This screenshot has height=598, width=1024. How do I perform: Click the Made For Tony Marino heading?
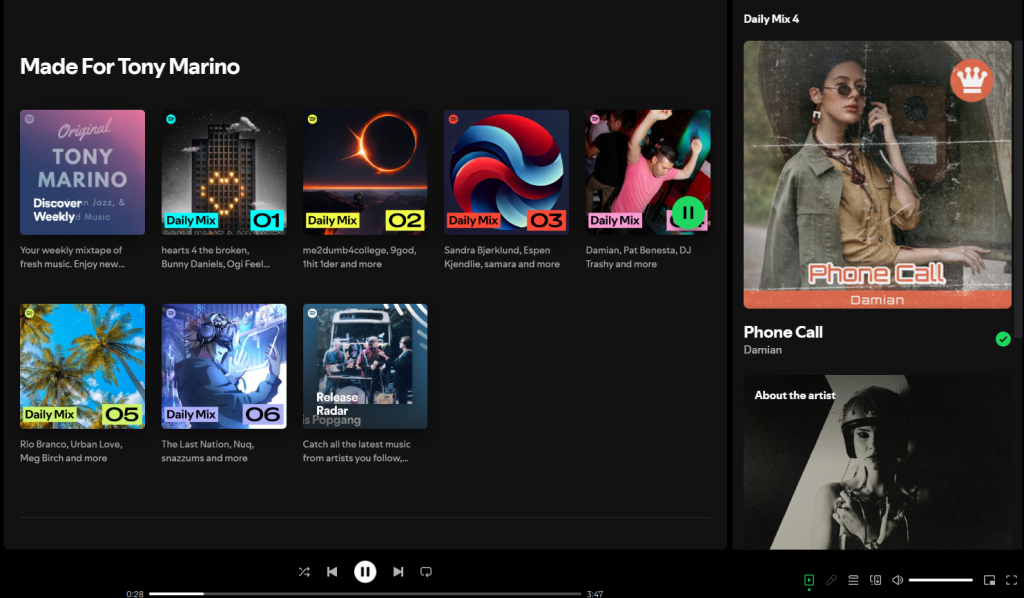tap(130, 67)
